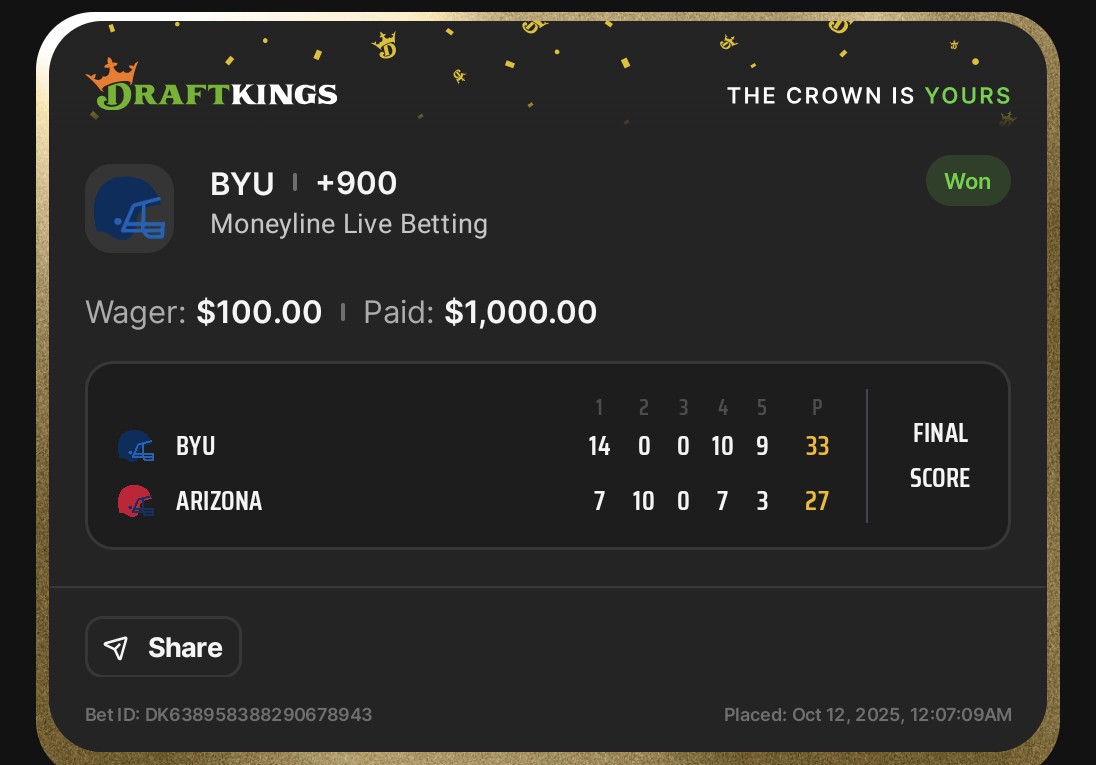
Task: Tap the ARIZONA team name
Action: pos(219,501)
